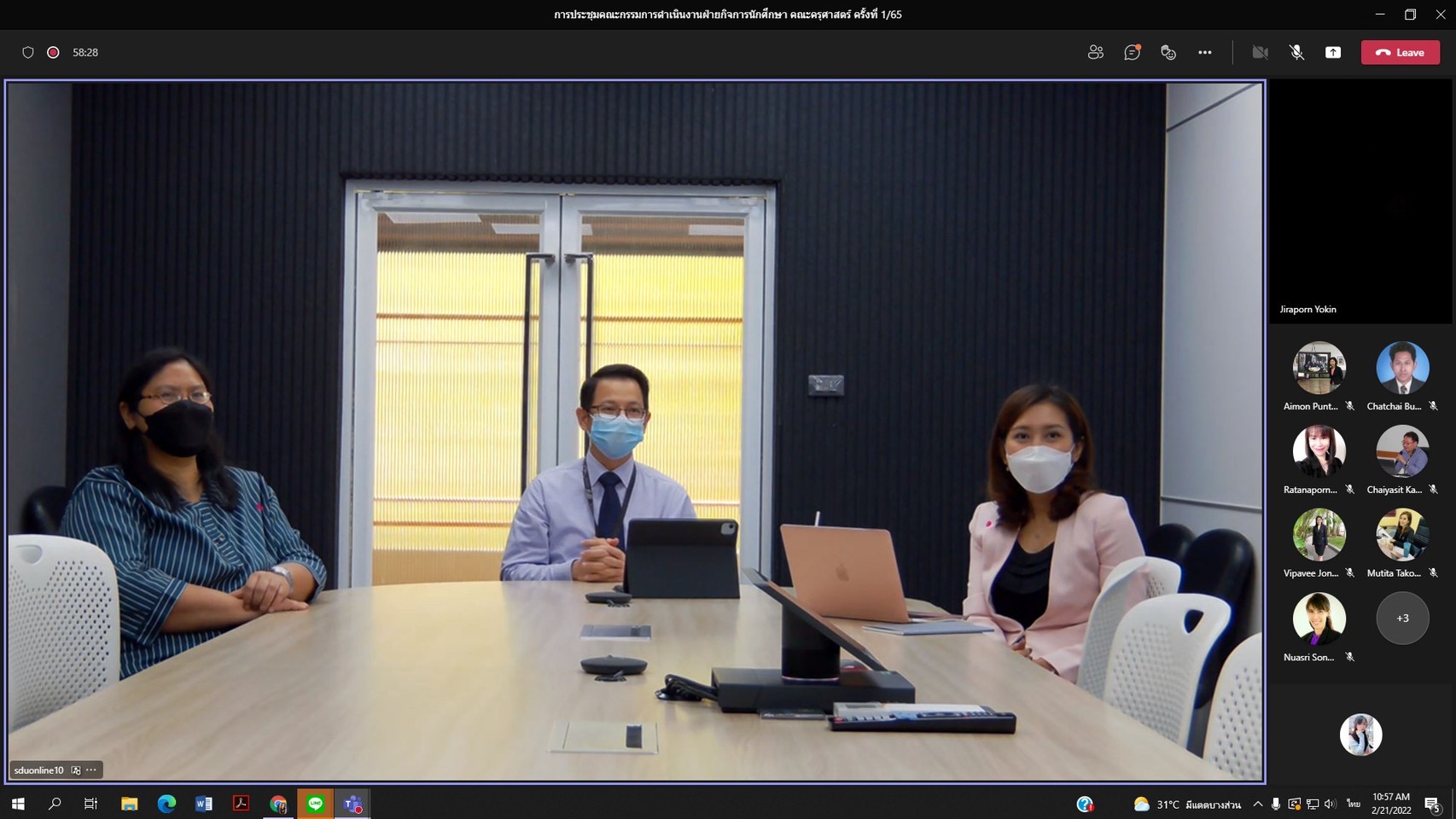Select Aimon Punt participant avatar
Image resolution: width=1456 pixels, height=819 pixels.
click(1319, 368)
